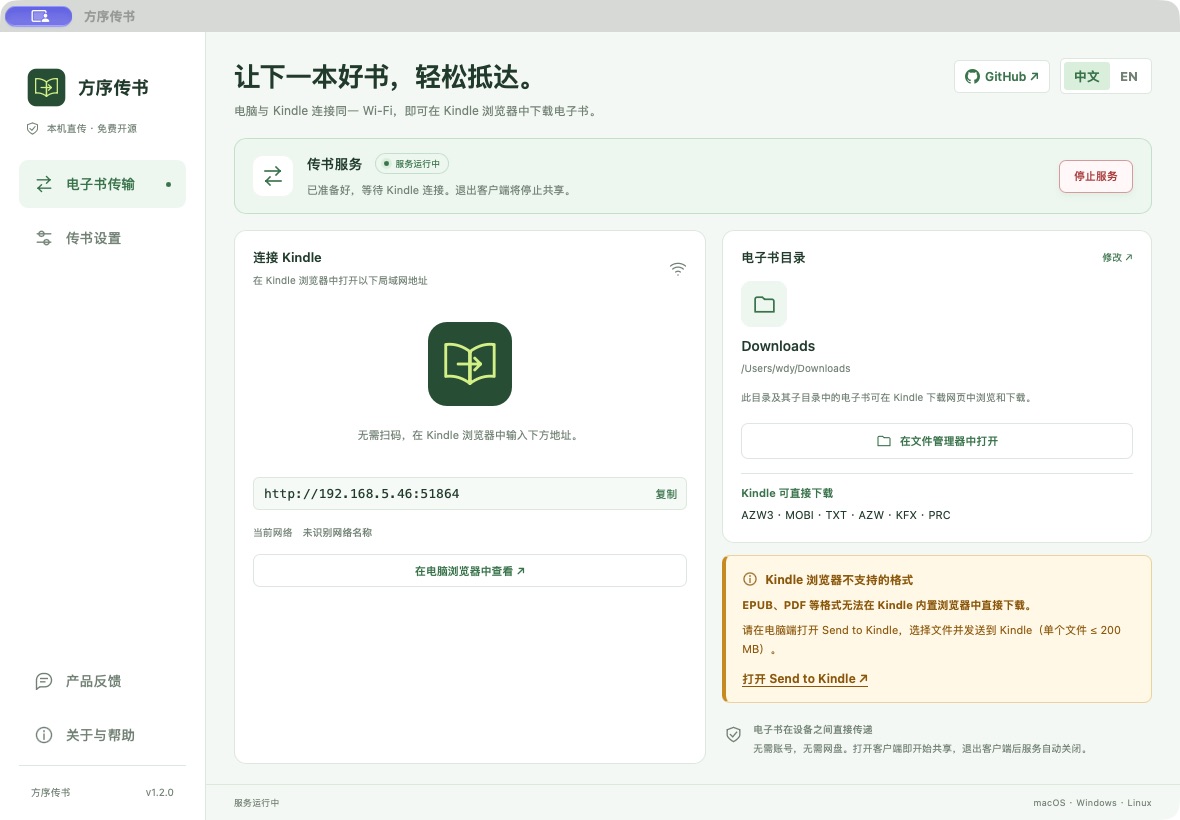Click the shield check icon beside 电子书在设备之间直接传递

pyautogui.click(x=734, y=735)
